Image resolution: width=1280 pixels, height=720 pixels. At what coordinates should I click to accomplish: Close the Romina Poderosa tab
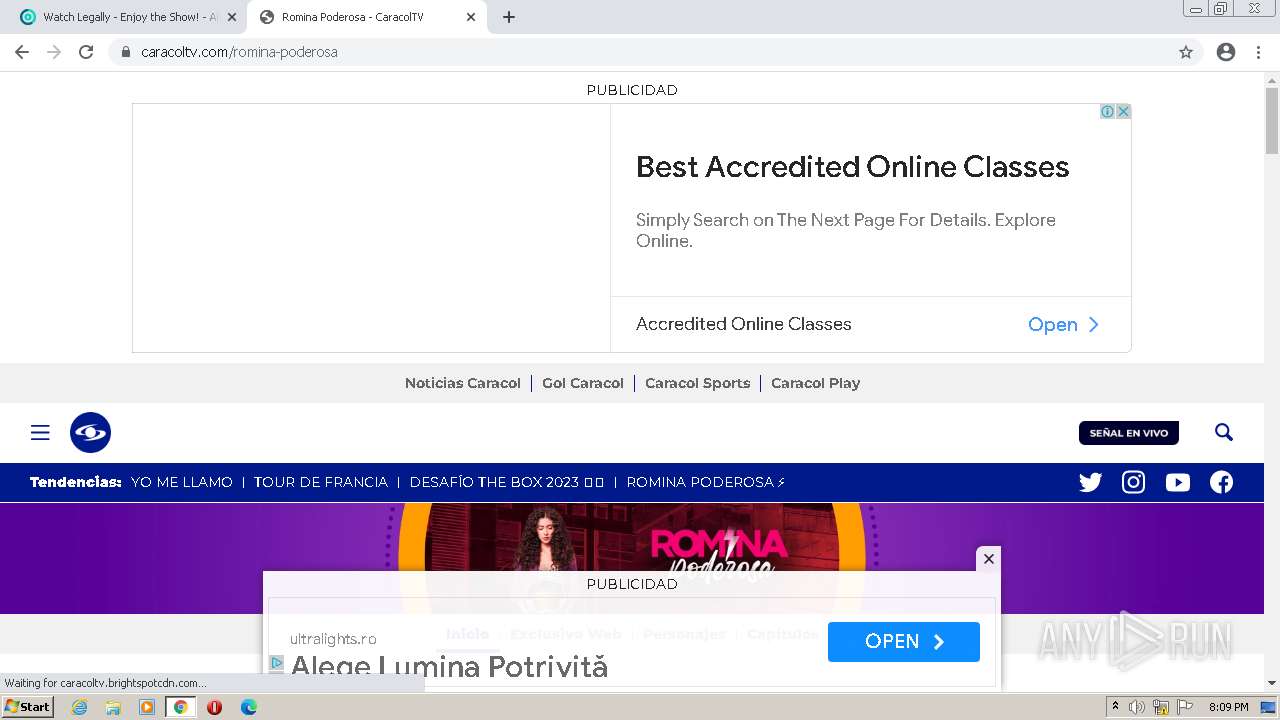coord(471,17)
